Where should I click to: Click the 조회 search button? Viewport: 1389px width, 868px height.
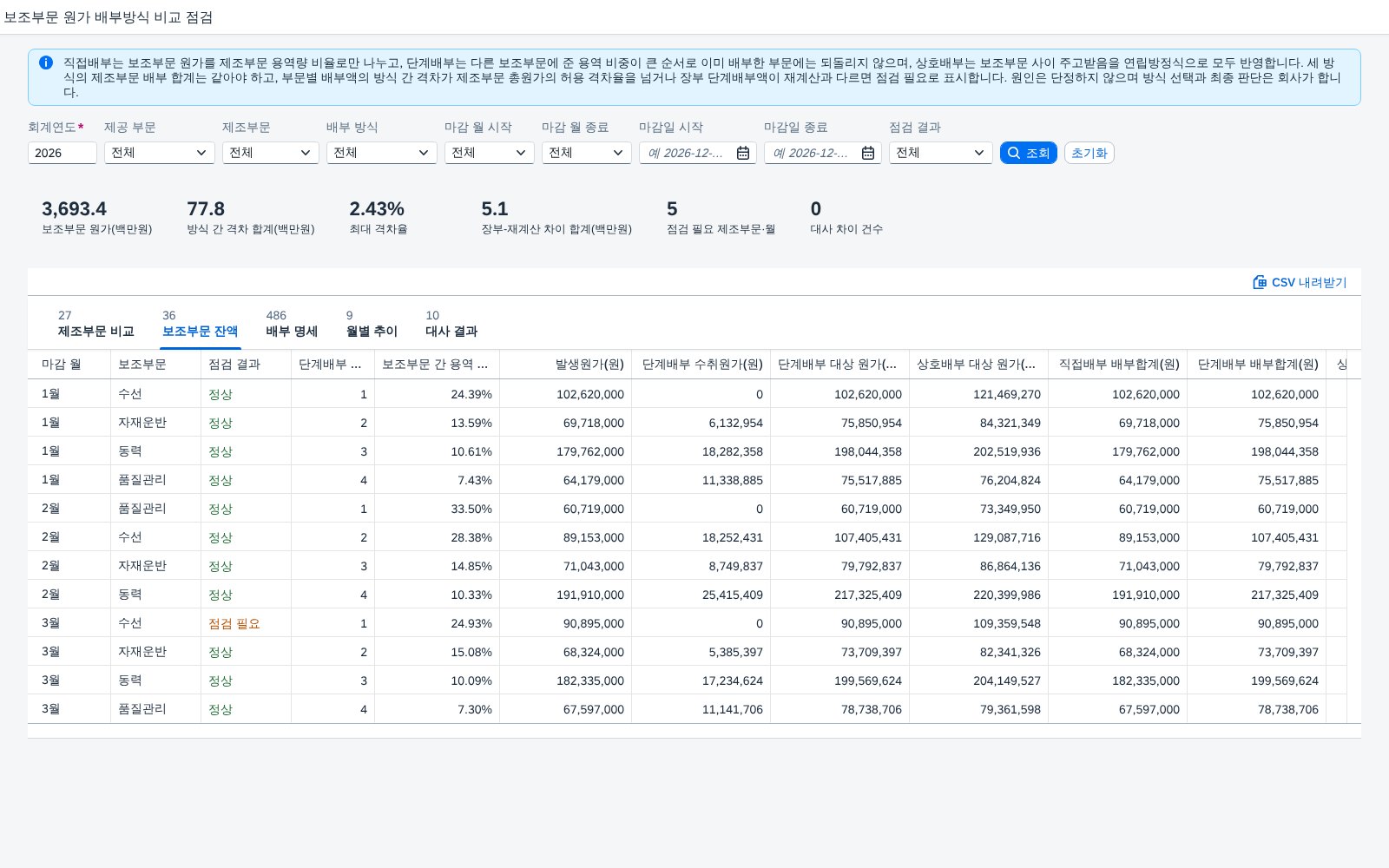(1029, 153)
